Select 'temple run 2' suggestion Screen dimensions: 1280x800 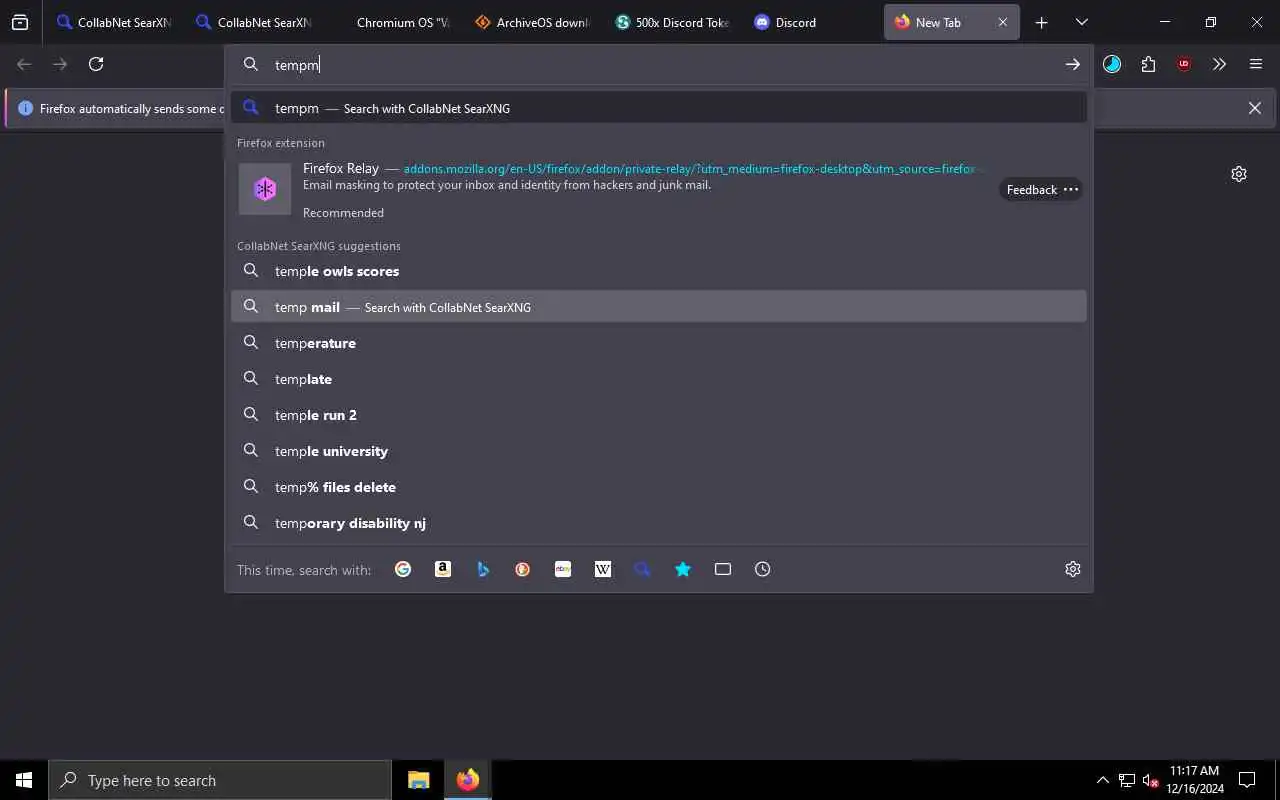(x=659, y=415)
